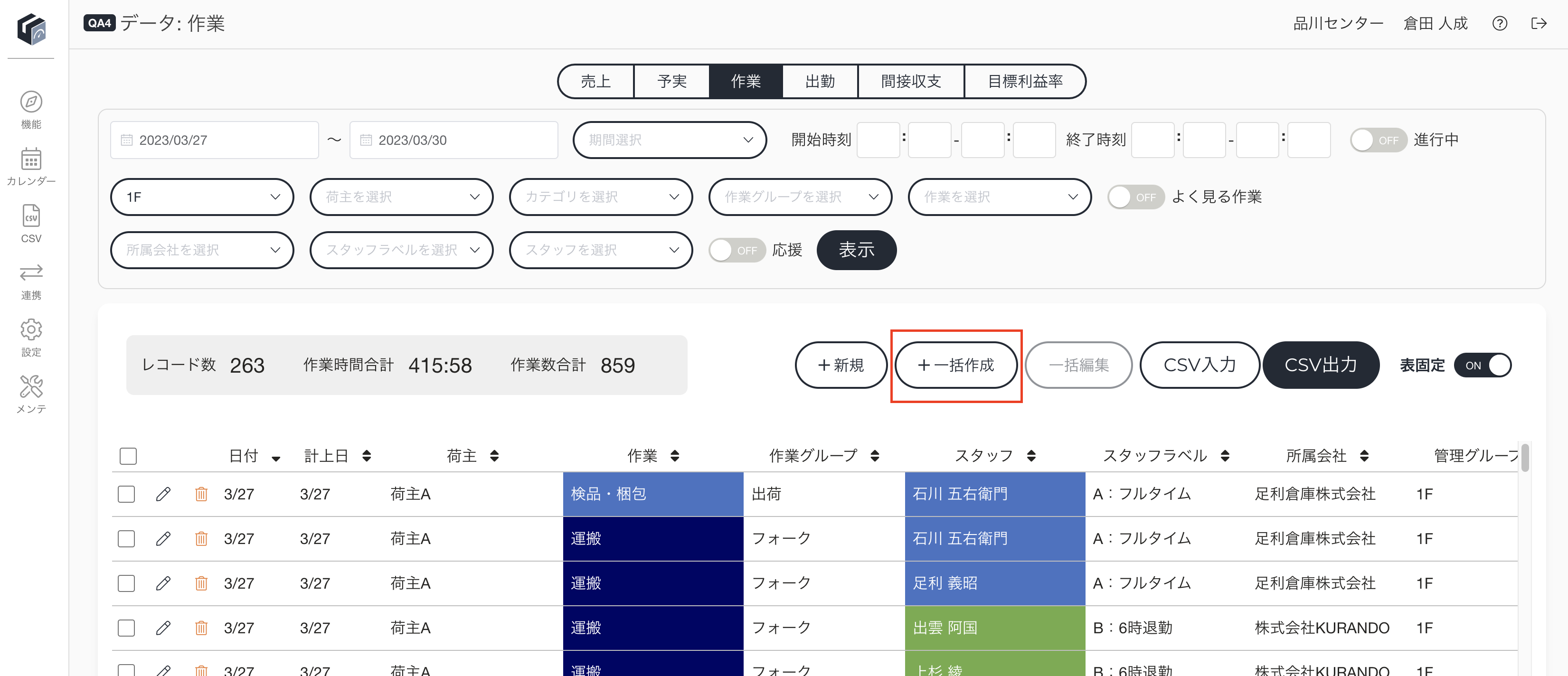Check the 検品・梱包 row checkbox

tap(126, 494)
